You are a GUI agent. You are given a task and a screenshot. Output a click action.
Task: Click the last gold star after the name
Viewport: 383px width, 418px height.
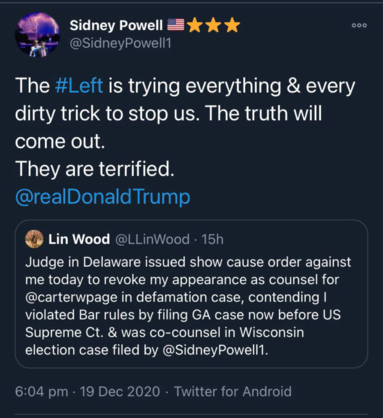232,25
